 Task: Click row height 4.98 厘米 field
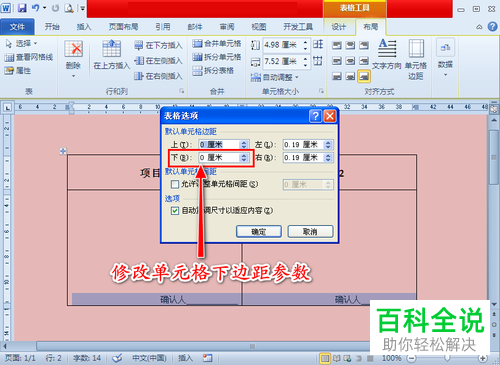[283, 45]
